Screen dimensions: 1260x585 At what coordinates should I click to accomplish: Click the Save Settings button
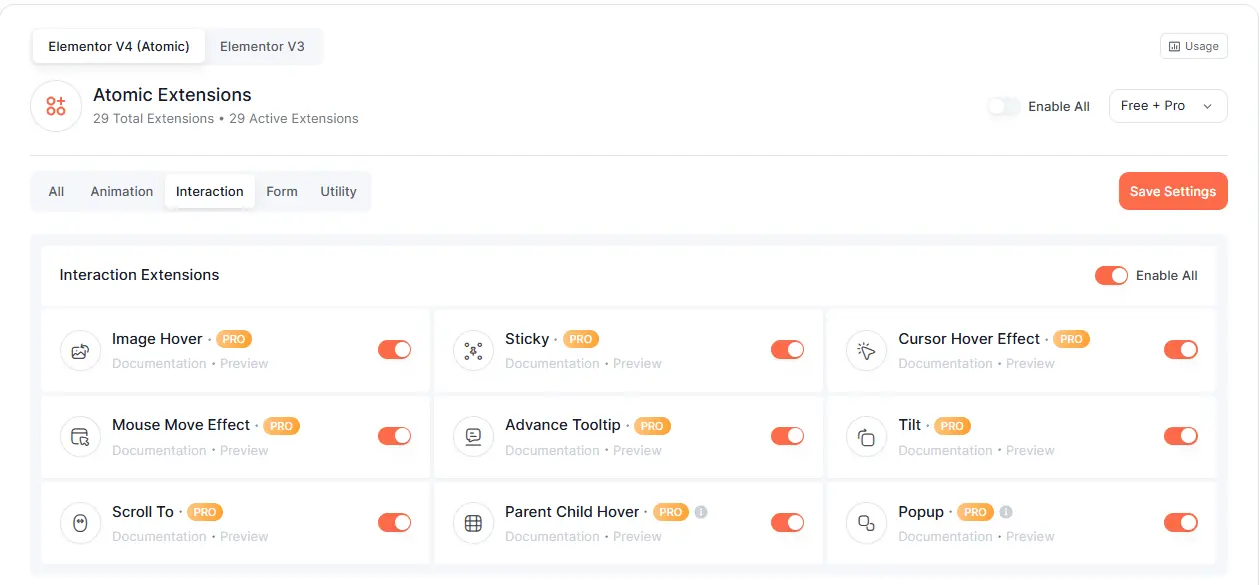pos(1173,191)
